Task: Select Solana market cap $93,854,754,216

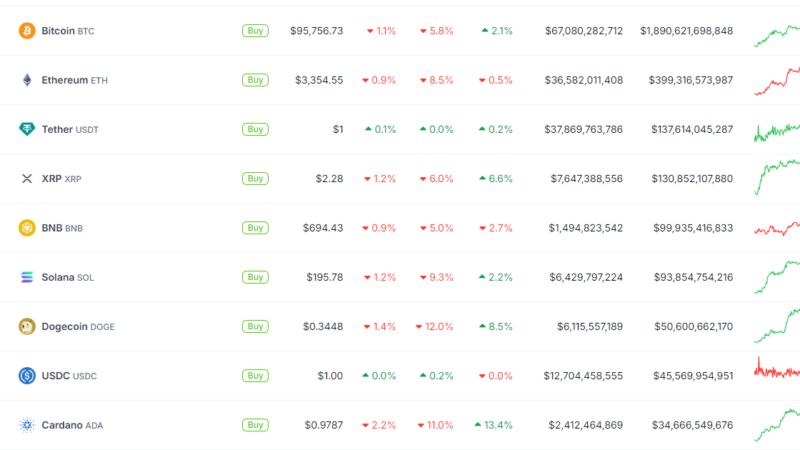Action: click(x=693, y=277)
